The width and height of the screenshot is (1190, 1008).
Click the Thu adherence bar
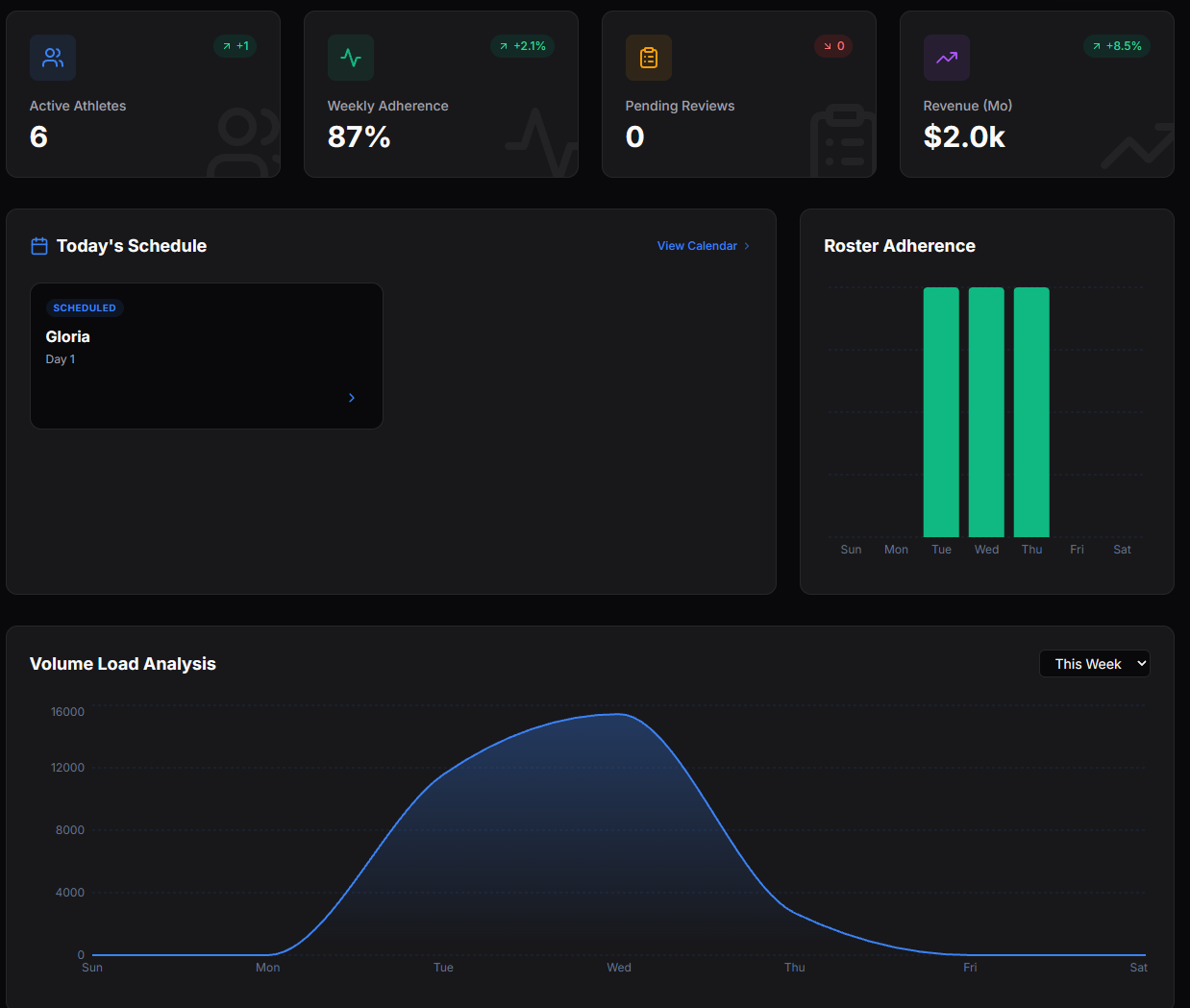[1031, 411]
